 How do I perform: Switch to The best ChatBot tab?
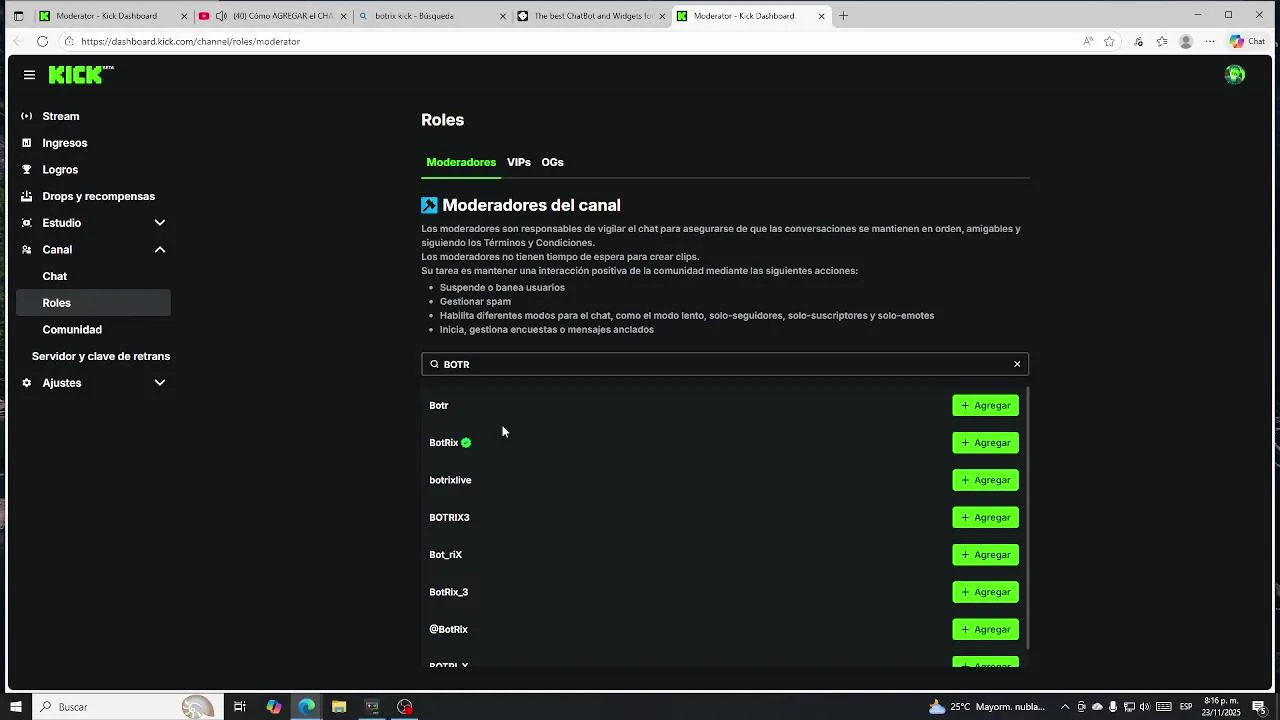pyautogui.click(x=591, y=16)
